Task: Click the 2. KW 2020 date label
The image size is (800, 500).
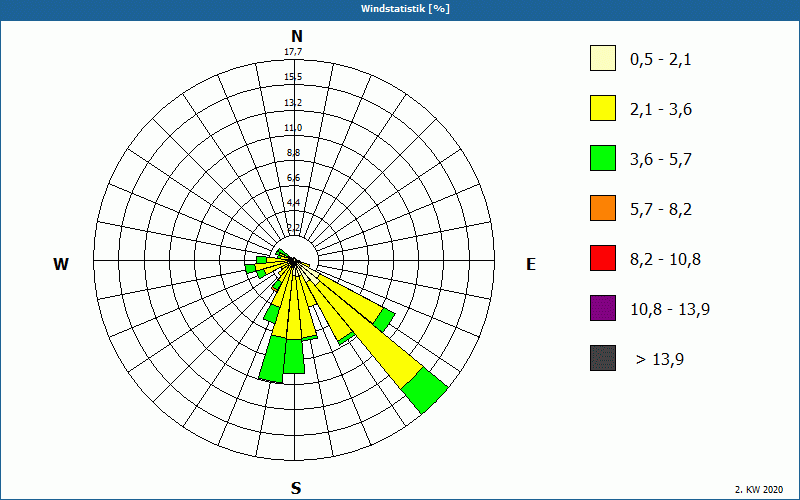Action: [x=759, y=490]
